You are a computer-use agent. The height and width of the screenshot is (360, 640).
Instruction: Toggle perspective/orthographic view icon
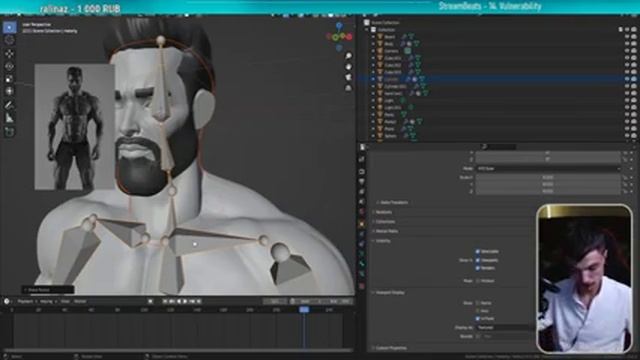pos(348,88)
